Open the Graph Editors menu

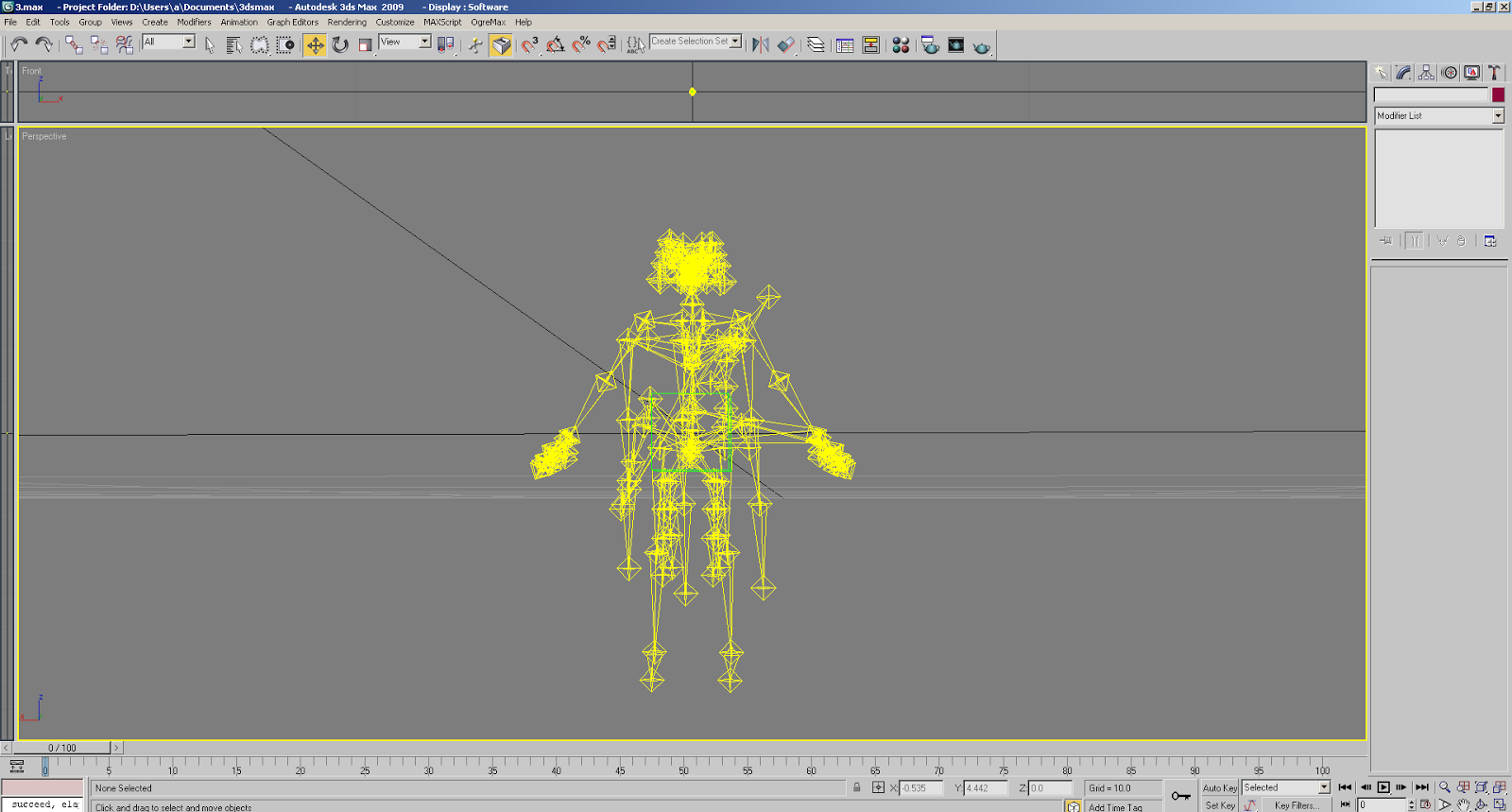pyautogui.click(x=292, y=22)
